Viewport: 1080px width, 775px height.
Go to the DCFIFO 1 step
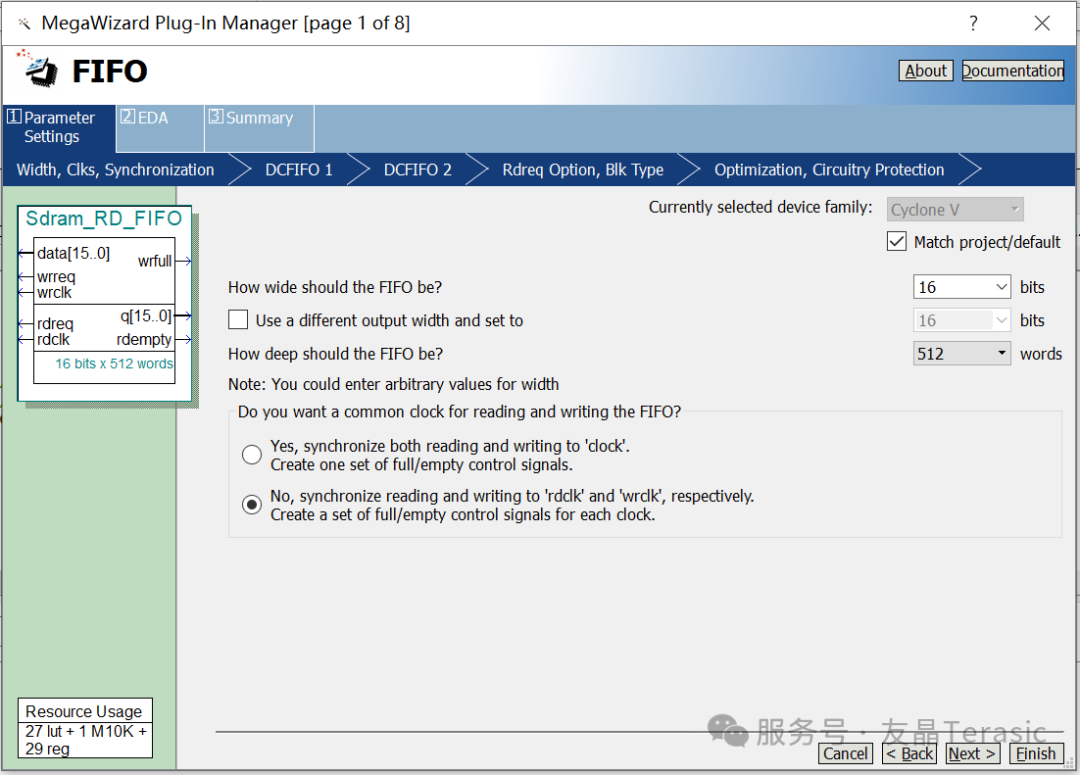tap(299, 170)
